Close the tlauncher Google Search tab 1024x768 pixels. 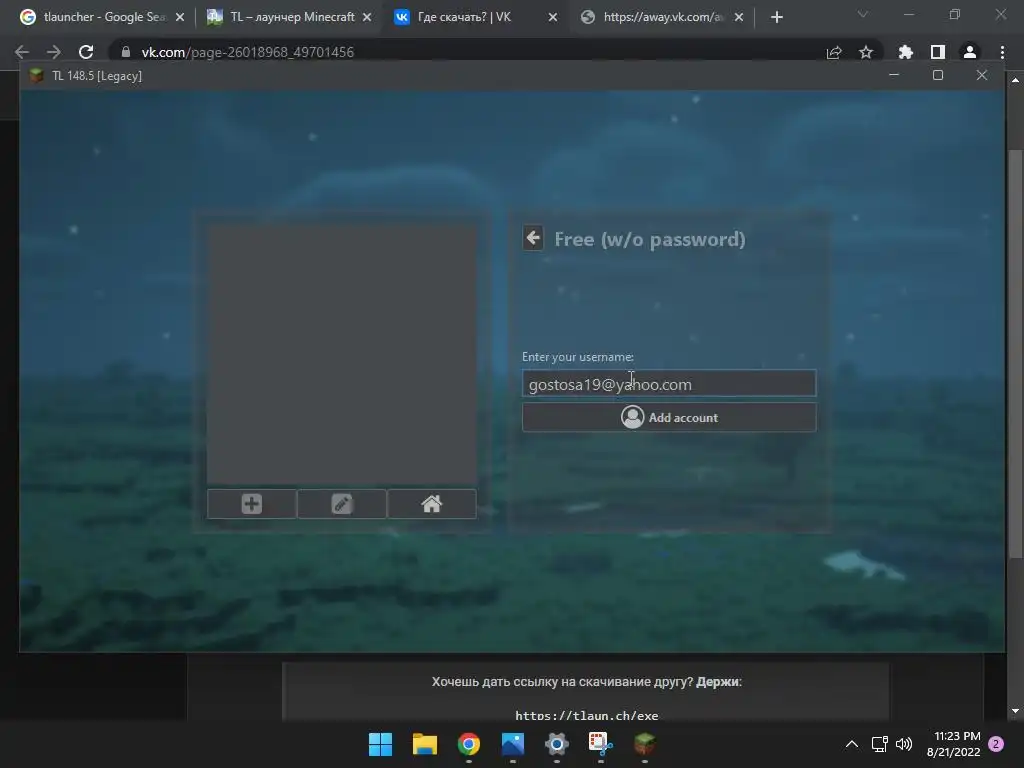[x=180, y=17]
